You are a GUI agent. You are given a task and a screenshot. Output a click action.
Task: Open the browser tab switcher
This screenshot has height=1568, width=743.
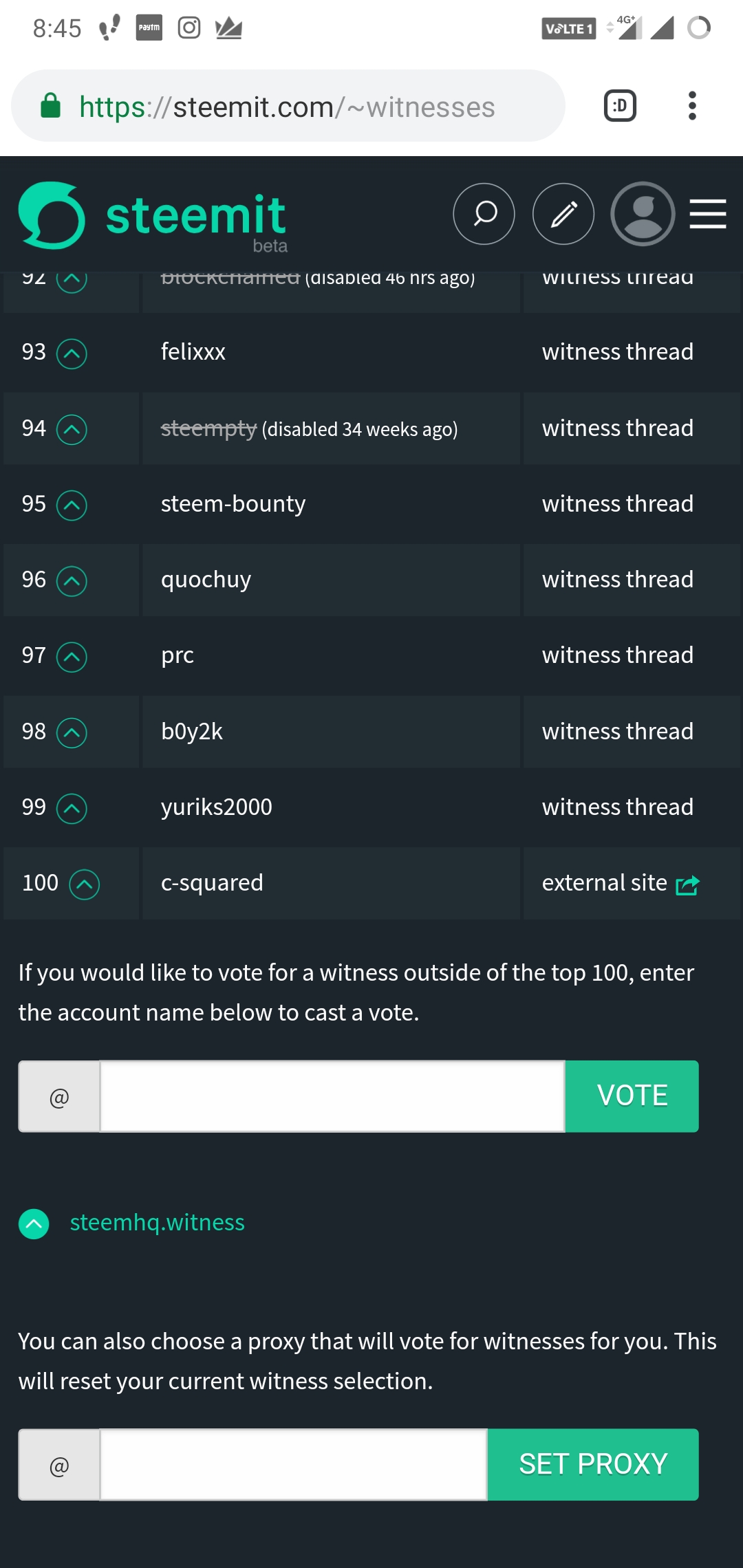point(620,106)
